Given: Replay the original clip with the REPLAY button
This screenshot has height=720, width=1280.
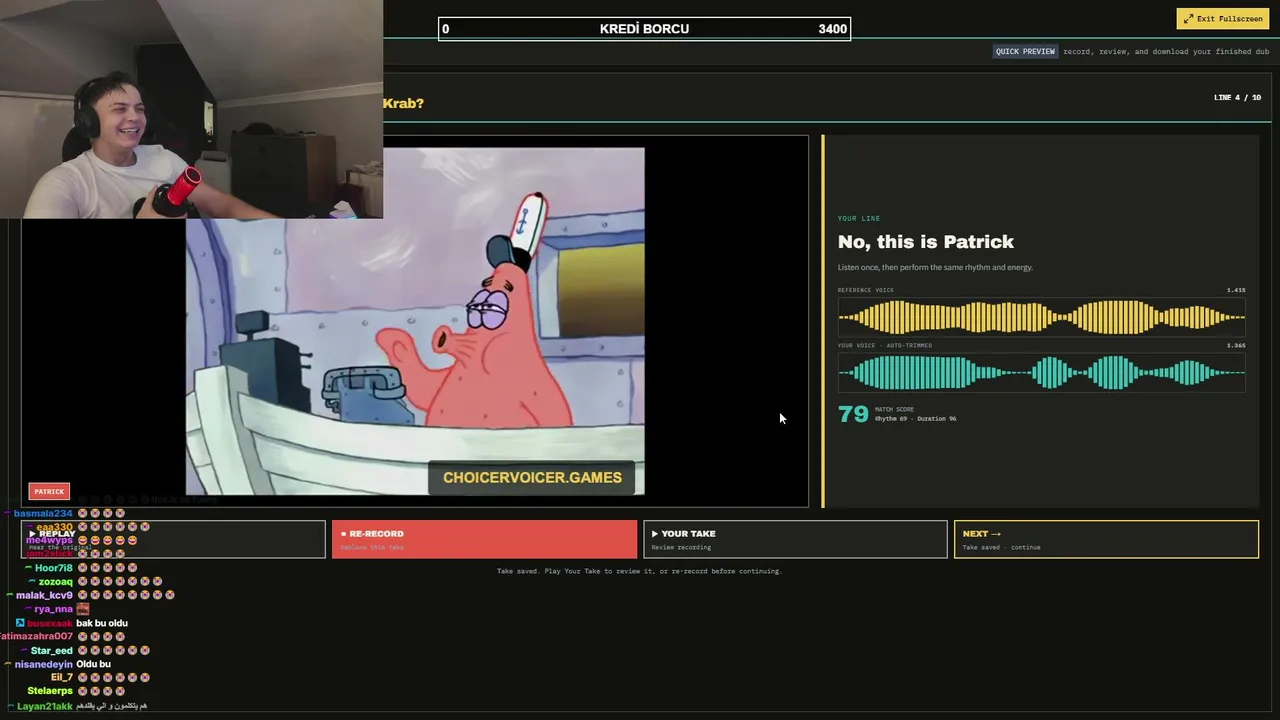Looking at the screenshot, I should (173, 539).
